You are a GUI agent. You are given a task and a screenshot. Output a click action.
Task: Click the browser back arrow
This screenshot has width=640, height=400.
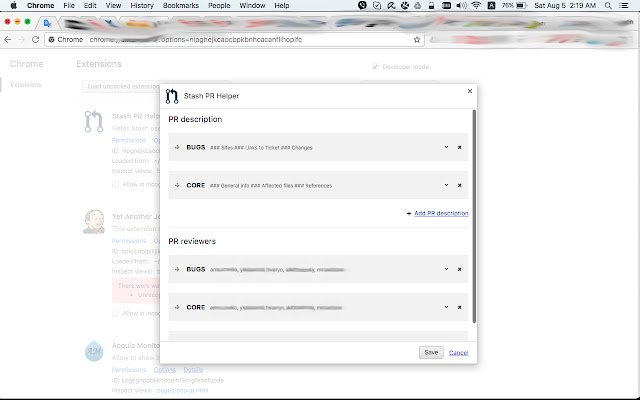(7, 40)
